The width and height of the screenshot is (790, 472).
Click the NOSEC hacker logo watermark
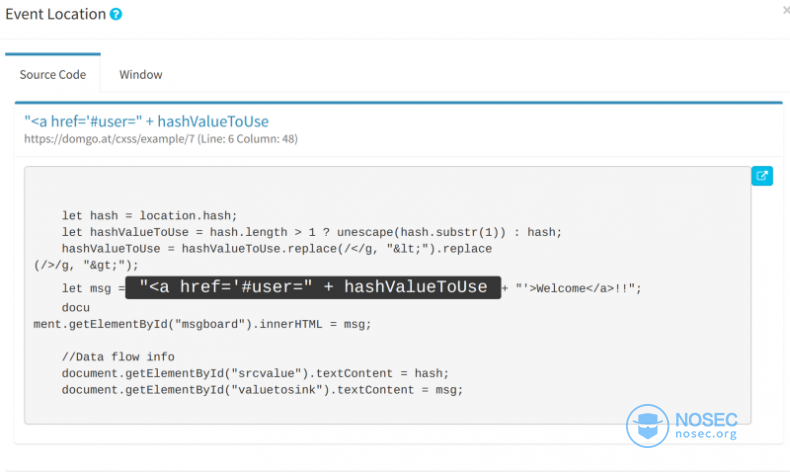click(x=647, y=426)
